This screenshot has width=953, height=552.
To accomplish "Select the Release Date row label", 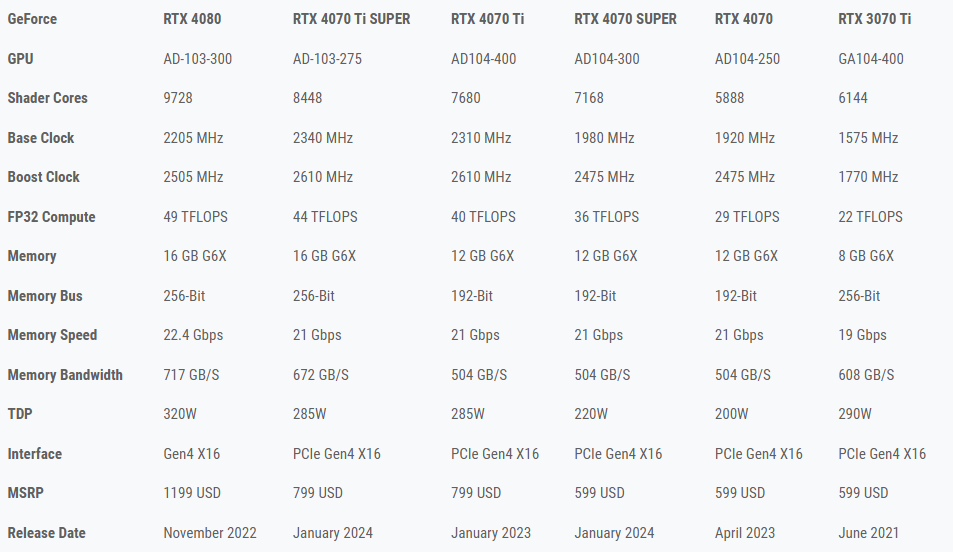I will (x=46, y=533).
